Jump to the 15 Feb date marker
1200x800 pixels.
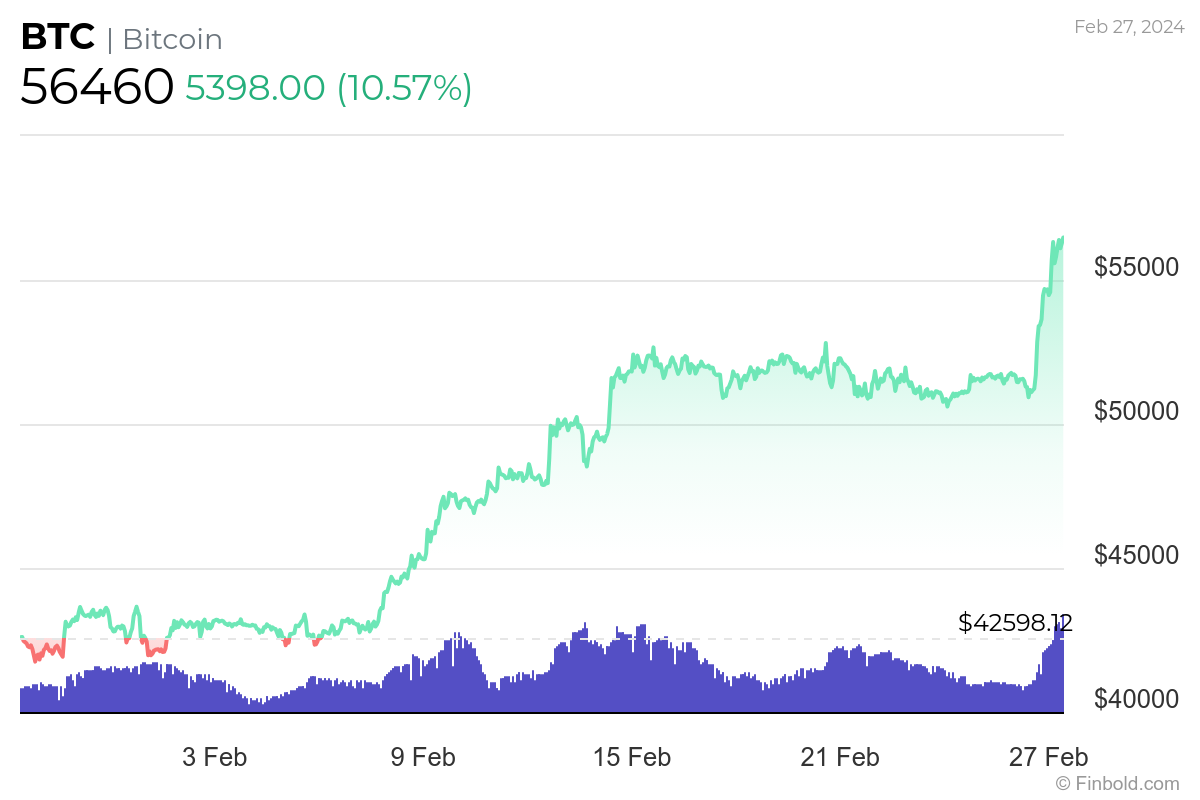(x=631, y=757)
